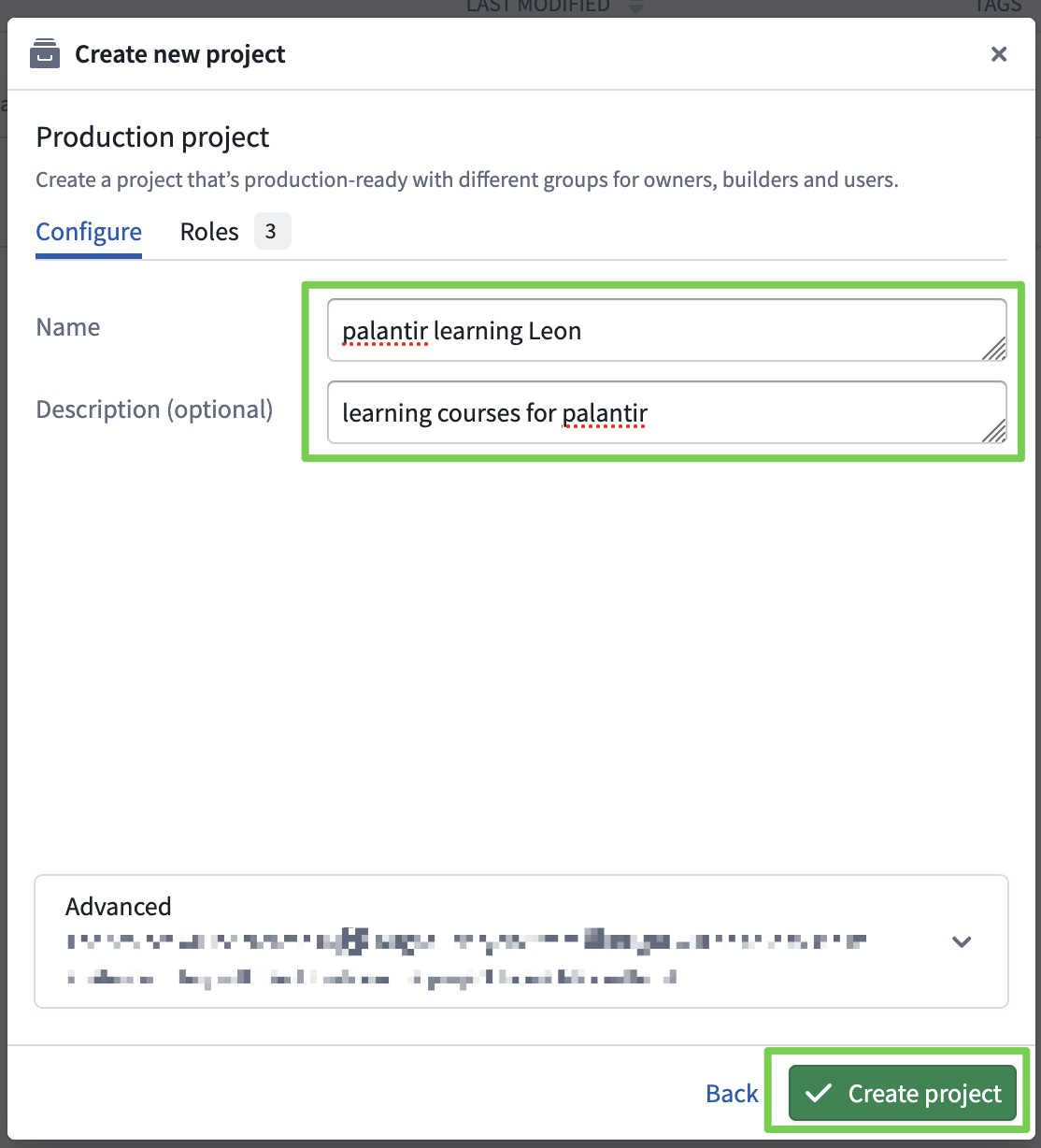The image size is (1041, 1148).
Task: Click the Production project heading
Action: click(152, 137)
